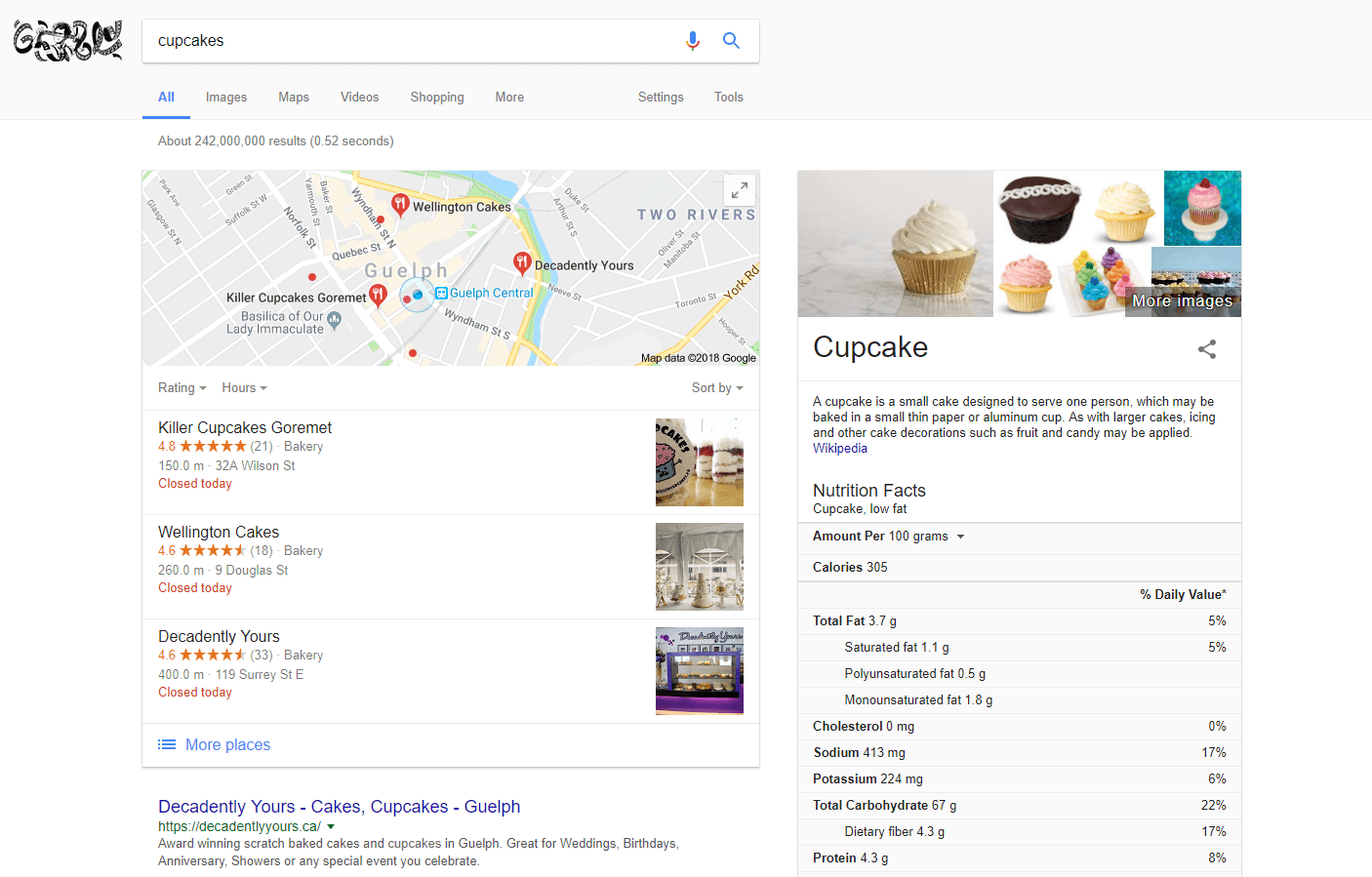Screen dimensions: 1372x877
Task: Click the More places link
Action: pos(227,744)
